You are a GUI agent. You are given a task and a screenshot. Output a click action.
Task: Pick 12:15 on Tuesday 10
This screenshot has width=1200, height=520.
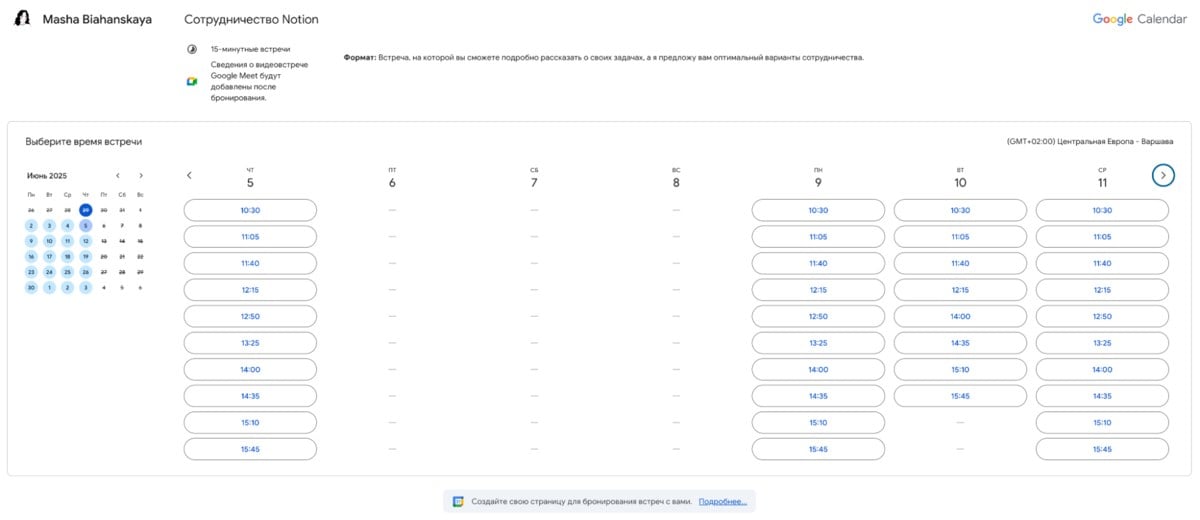click(960, 290)
